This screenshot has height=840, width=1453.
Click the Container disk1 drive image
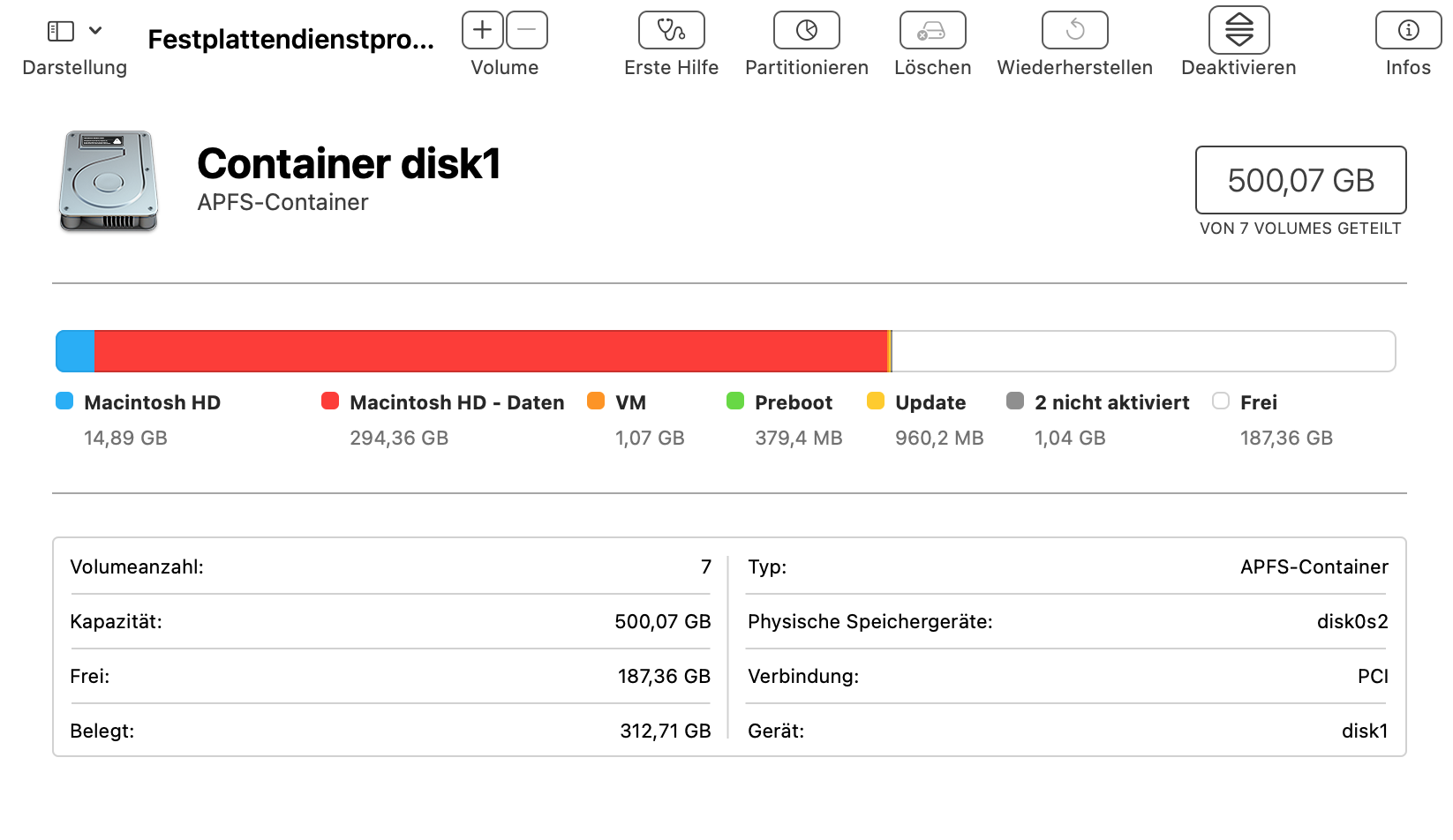pos(109,181)
